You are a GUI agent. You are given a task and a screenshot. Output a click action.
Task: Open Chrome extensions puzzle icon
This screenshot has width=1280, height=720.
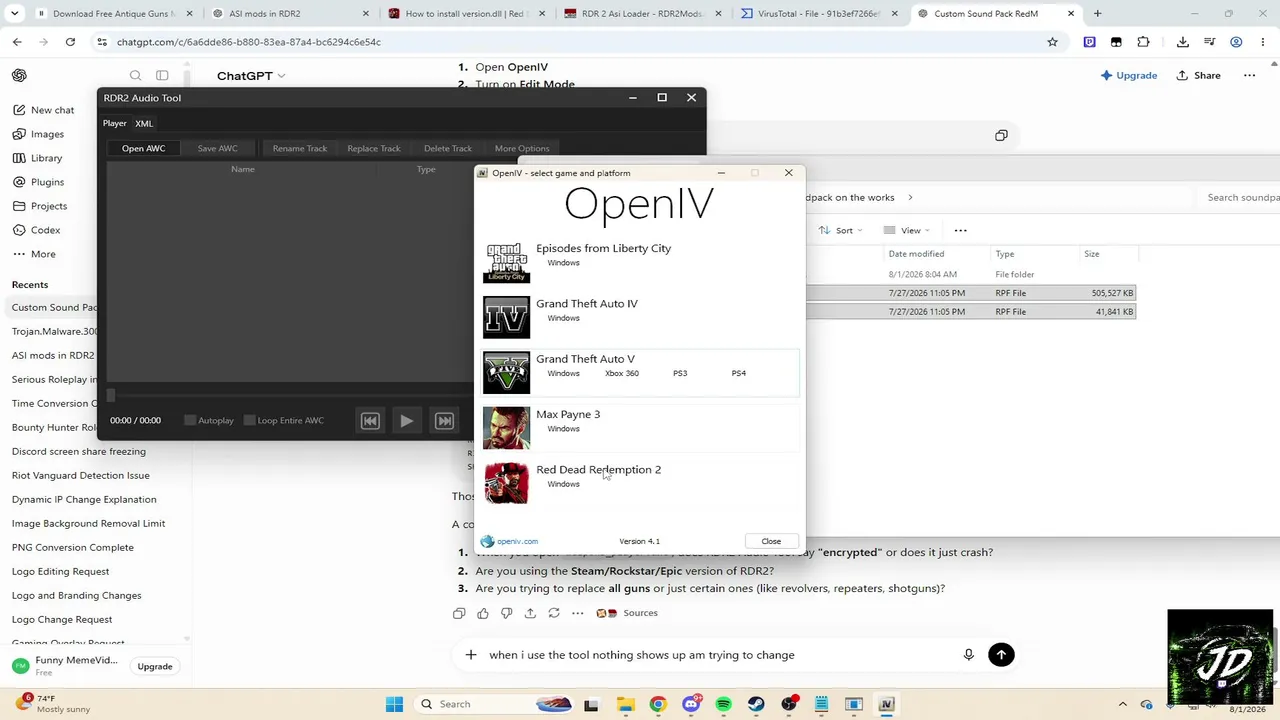[x=1143, y=42]
